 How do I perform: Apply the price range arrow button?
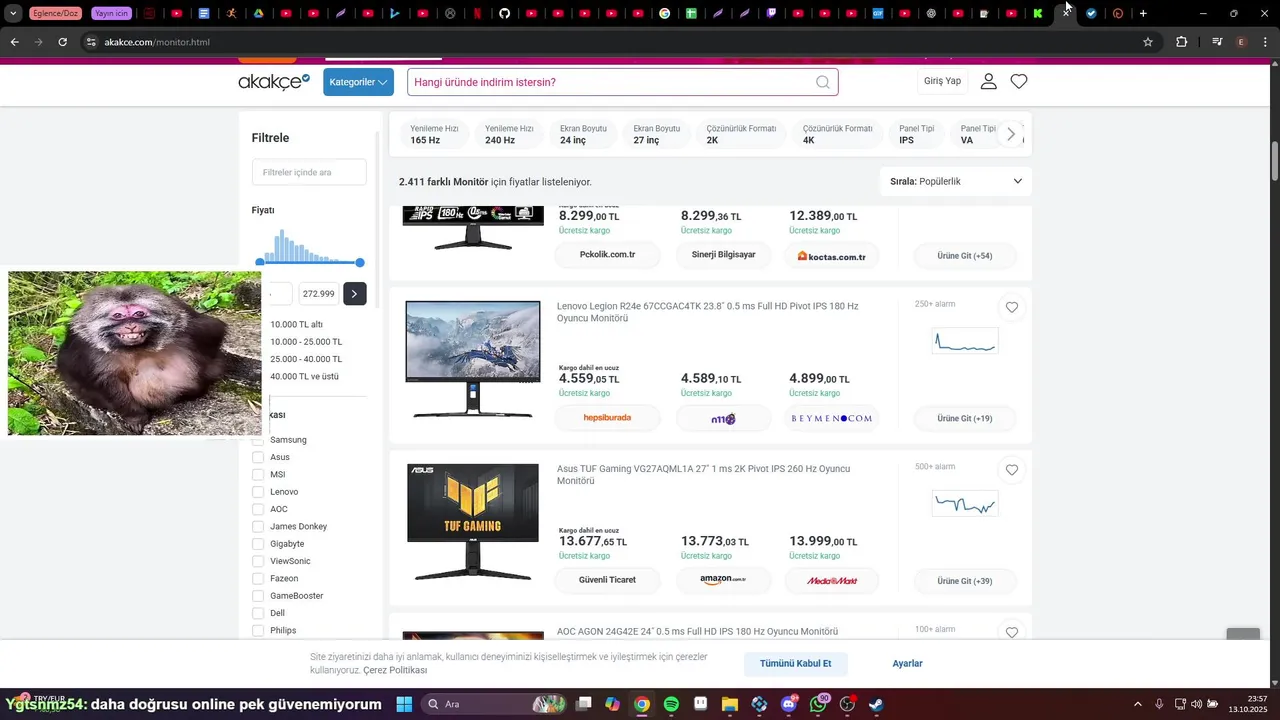[354, 294]
